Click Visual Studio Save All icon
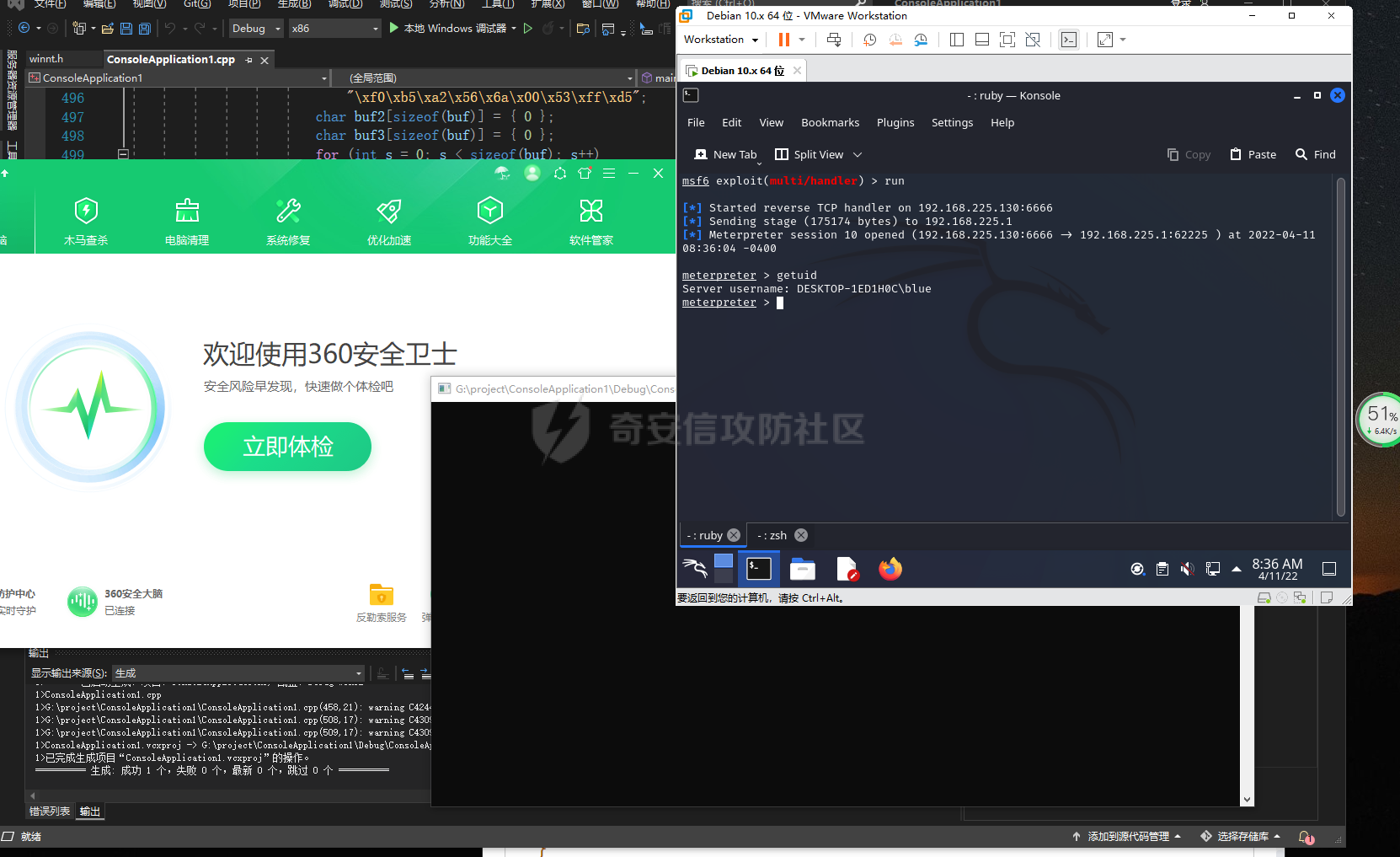This screenshot has height=857, width=1400. click(145, 29)
